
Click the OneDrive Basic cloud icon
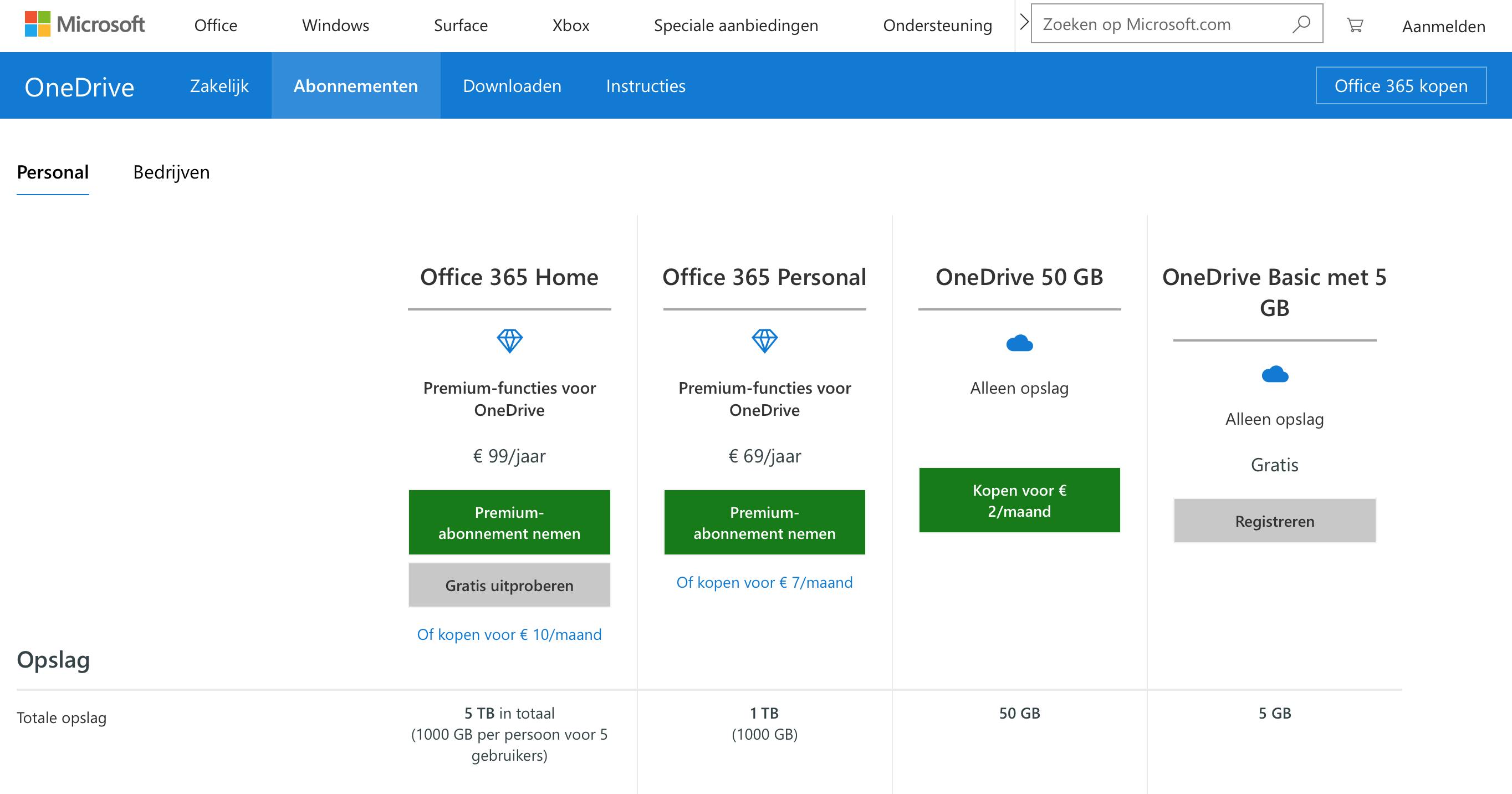tap(1274, 374)
